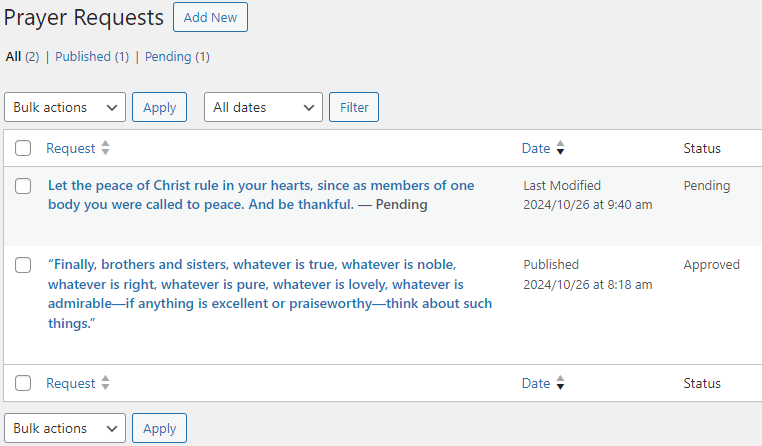762x446 pixels.
Task: Open the bottom Bulk actions dropdown
Action: (x=65, y=428)
